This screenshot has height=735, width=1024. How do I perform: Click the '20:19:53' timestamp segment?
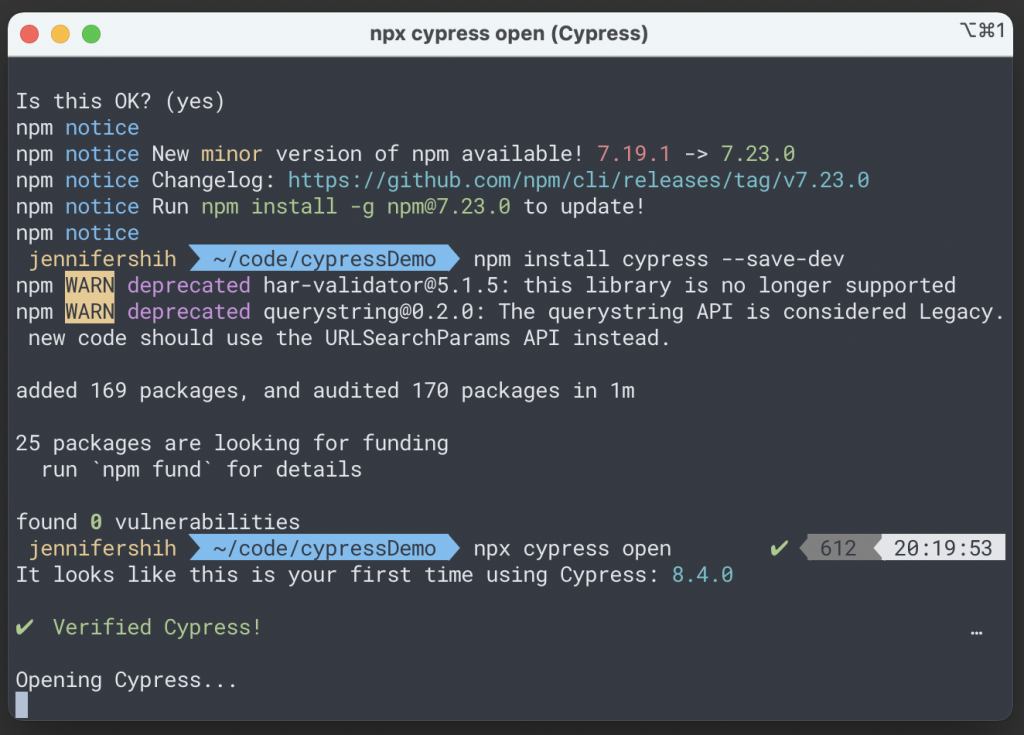(x=943, y=548)
